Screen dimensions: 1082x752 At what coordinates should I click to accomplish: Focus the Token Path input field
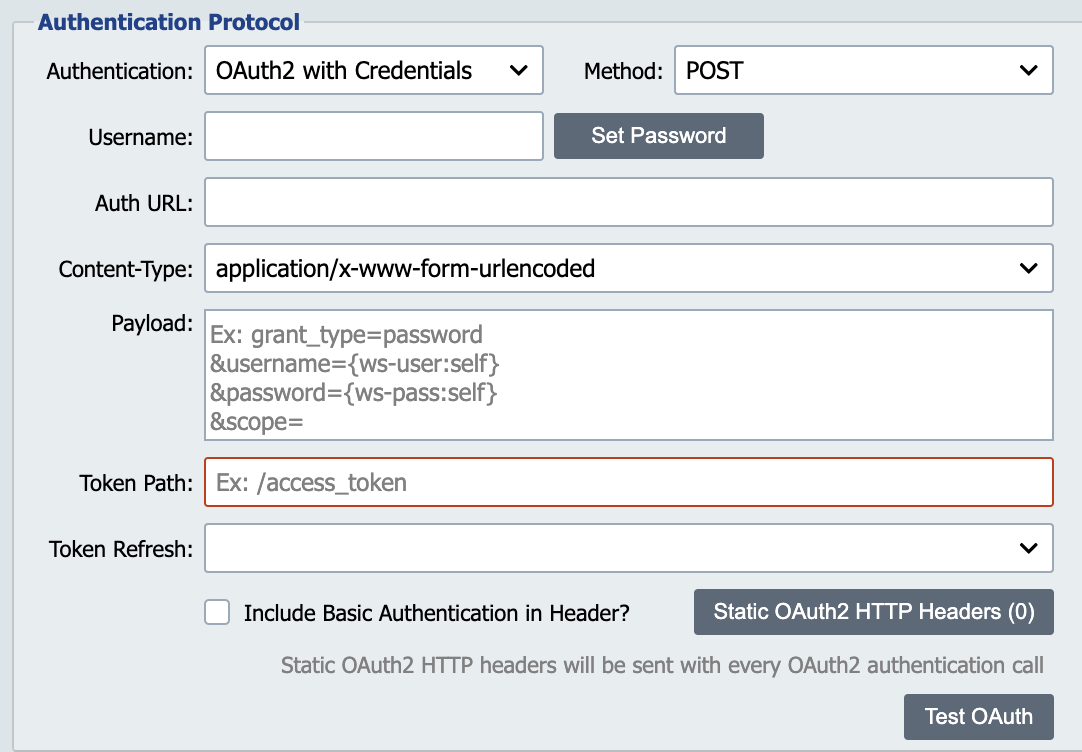click(628, 482)
